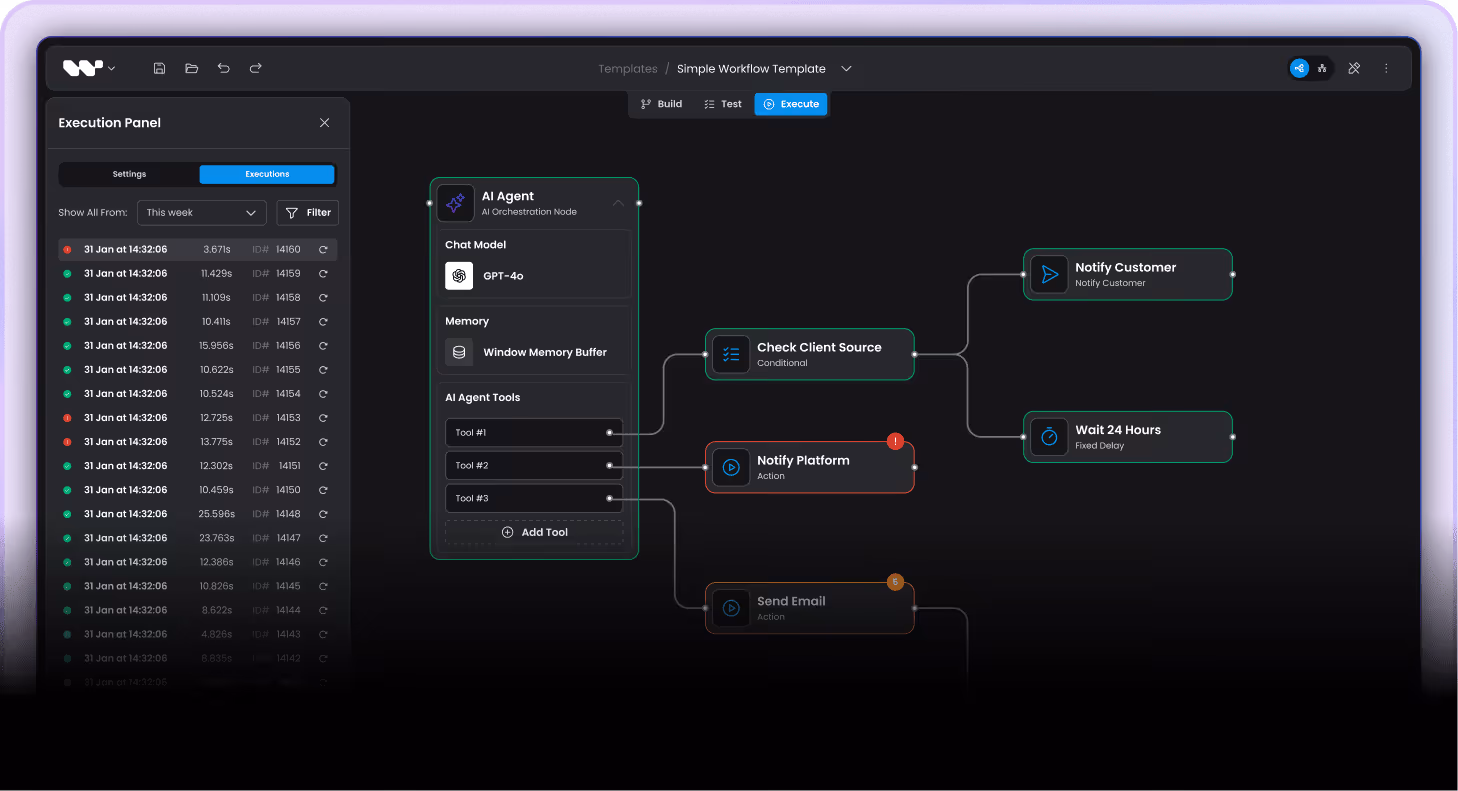The height and width of the screenshot is (791, 1458).
Task: Redo the last change
Action: coord(255,68)
